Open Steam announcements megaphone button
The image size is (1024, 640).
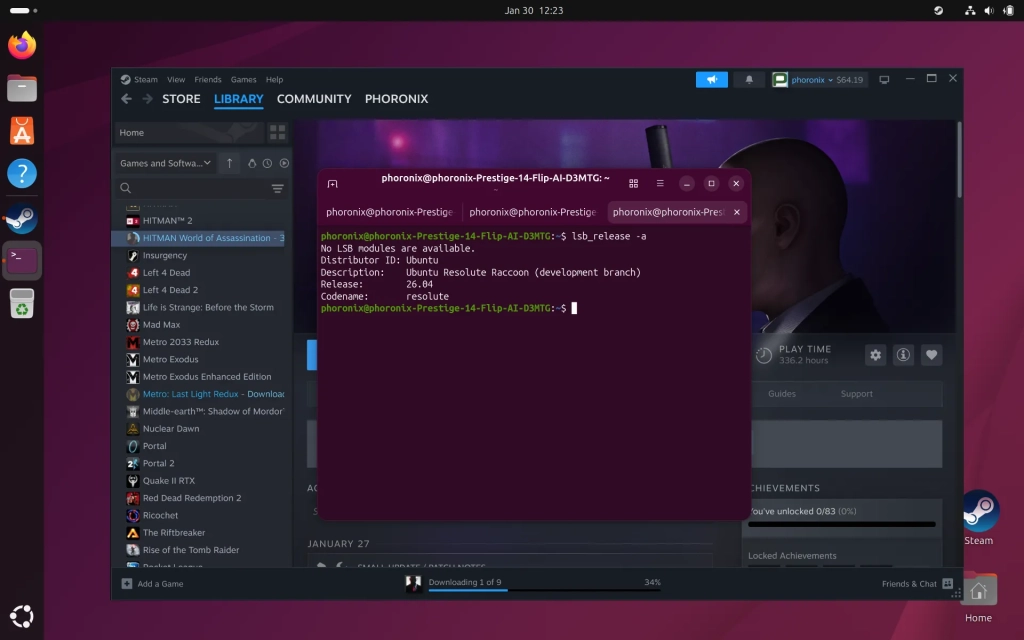click(711, 80)
